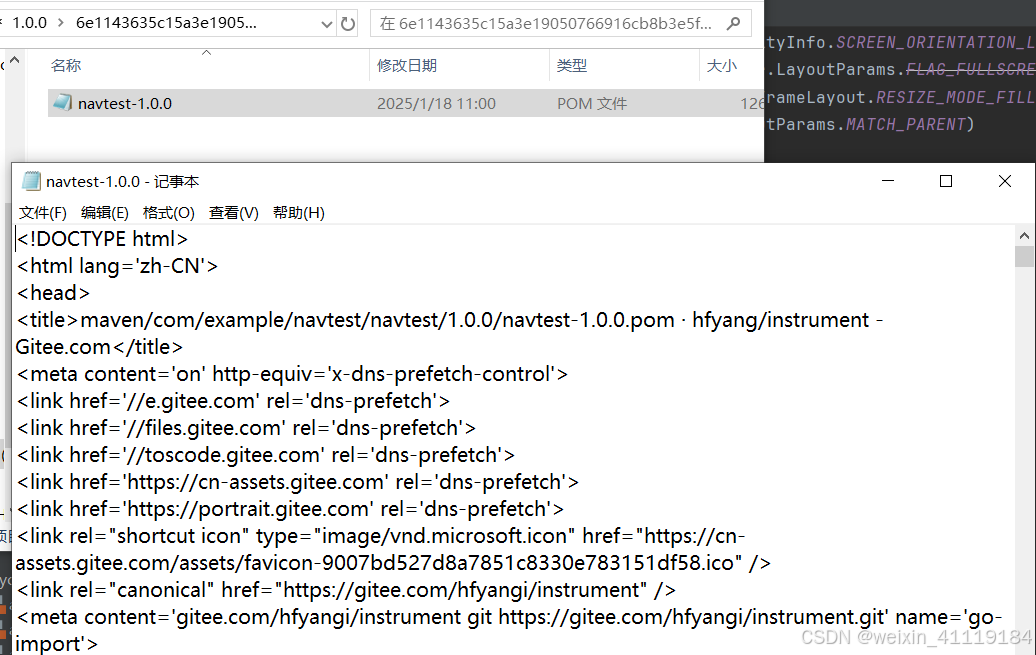This screenshot has height=655, width=1036.
Task: Click the x-dns-prefetch-control meta line
Action: (292, 374)
